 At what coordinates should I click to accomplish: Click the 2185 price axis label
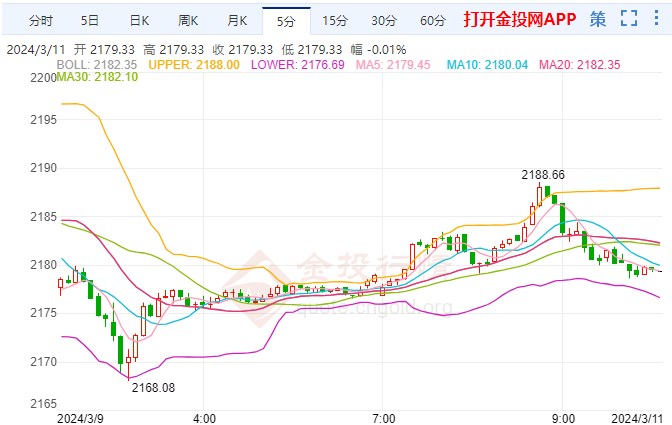[43, 217]
